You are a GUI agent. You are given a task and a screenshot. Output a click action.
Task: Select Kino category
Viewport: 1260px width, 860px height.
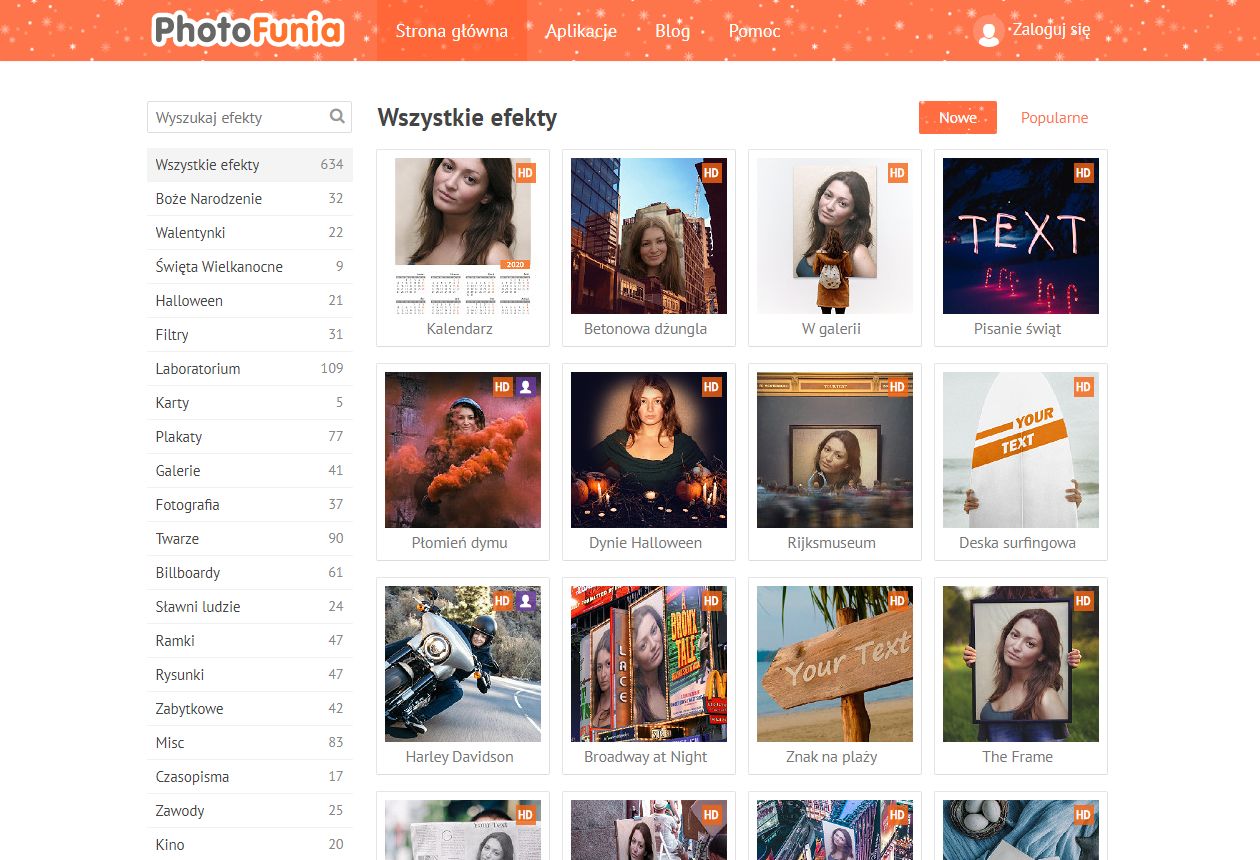coord(249,845)
